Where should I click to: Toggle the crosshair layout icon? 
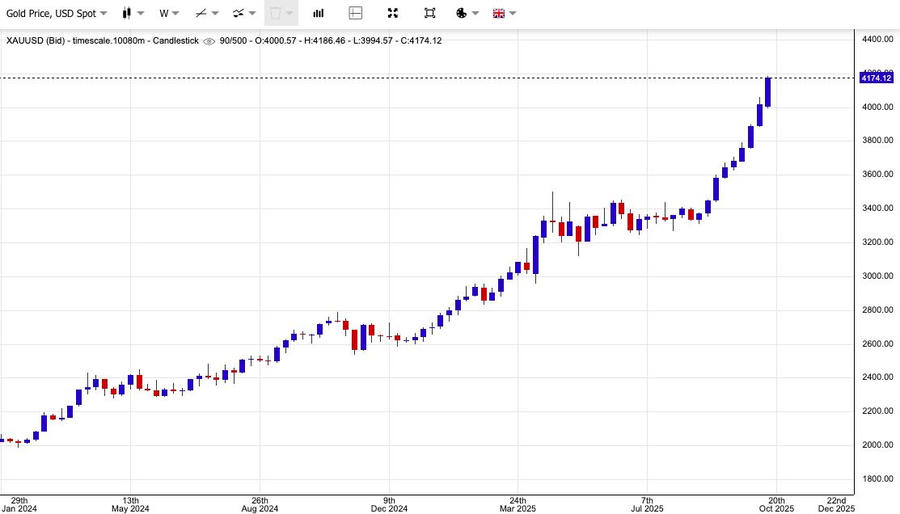click(x=356, y=13)
